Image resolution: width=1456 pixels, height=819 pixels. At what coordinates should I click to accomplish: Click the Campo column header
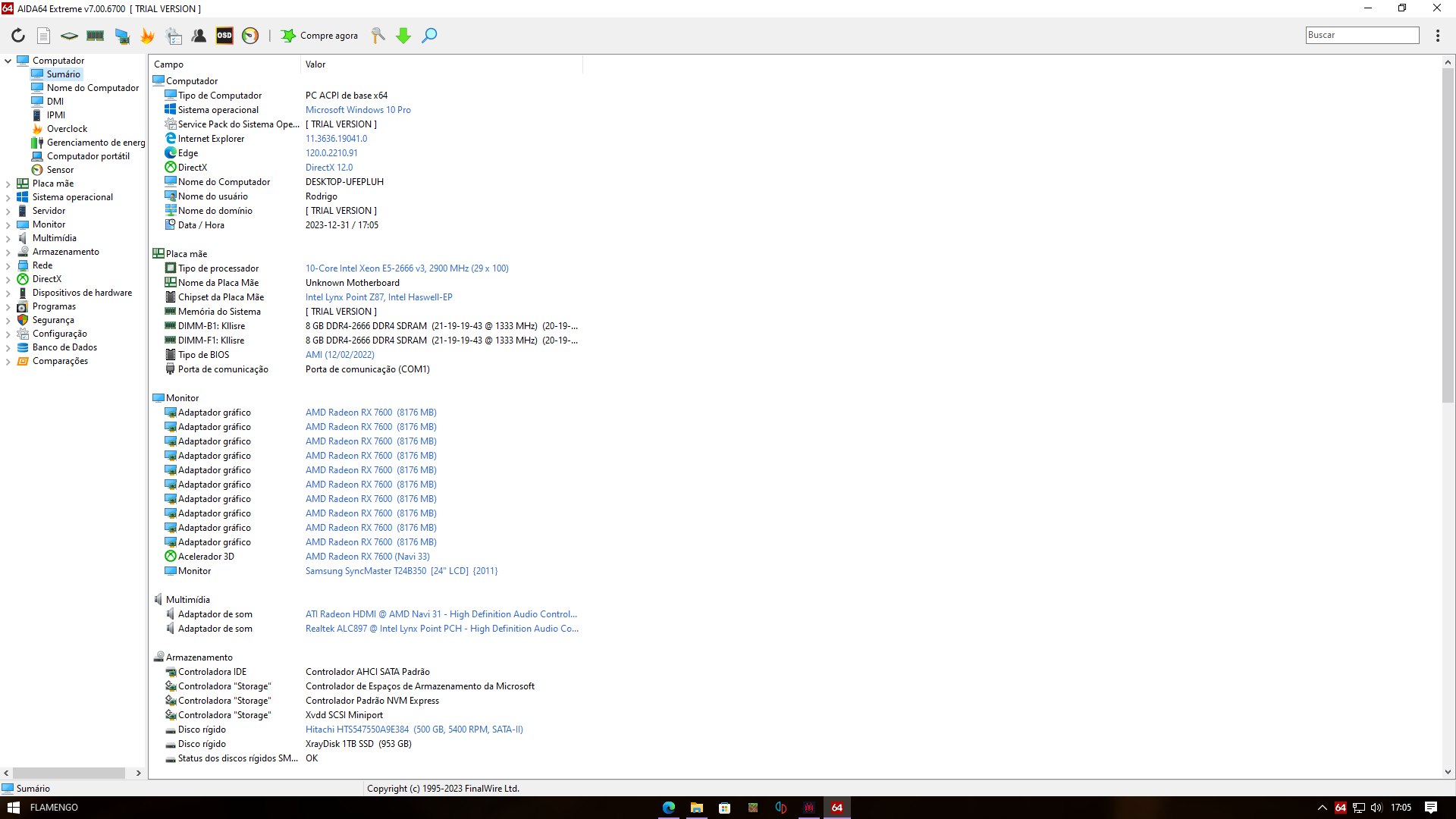click(x=225, y=64)
